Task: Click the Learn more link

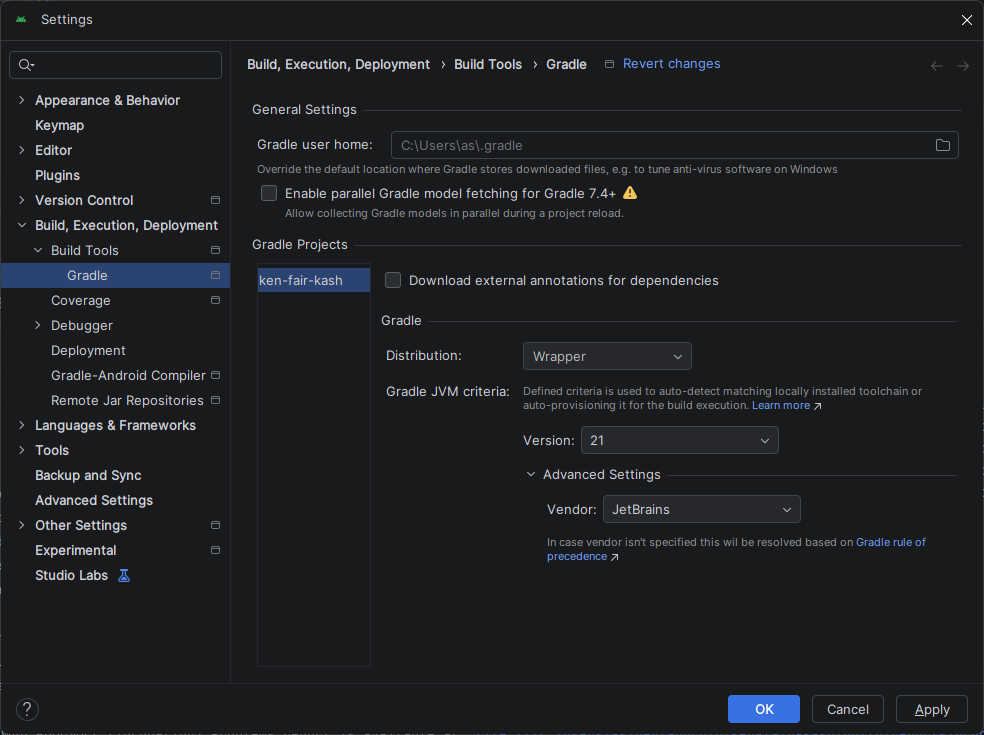Action: [x=781, y=405]
